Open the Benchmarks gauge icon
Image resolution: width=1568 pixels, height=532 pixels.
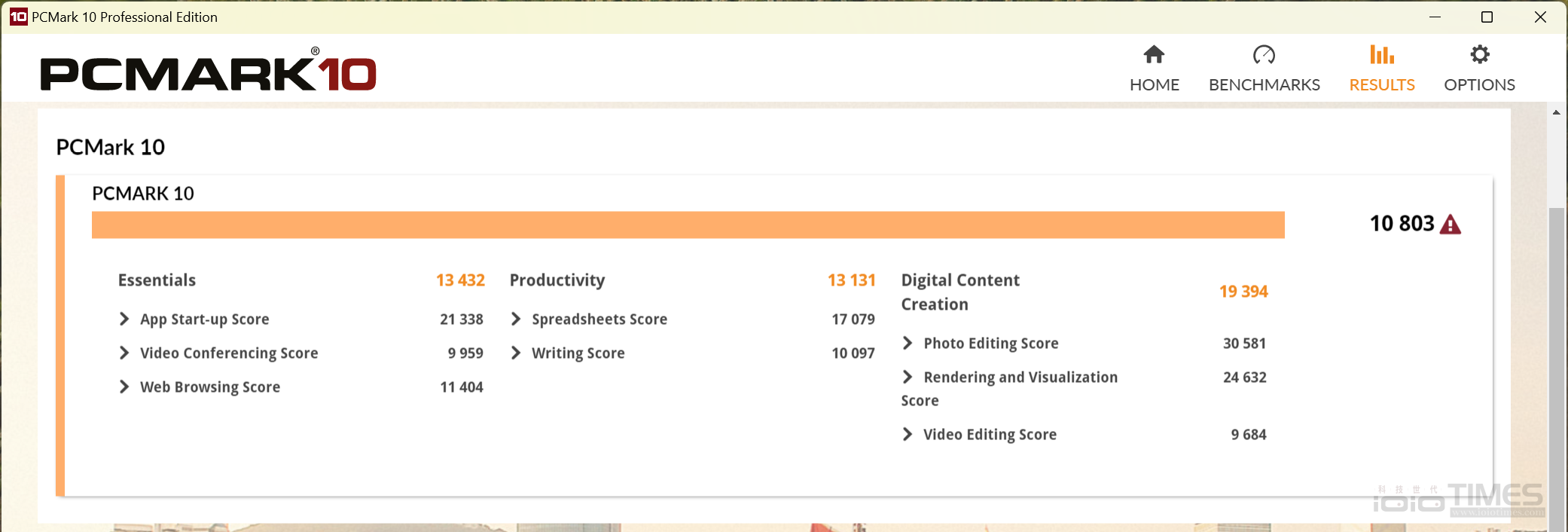[x=1264, y=55]
